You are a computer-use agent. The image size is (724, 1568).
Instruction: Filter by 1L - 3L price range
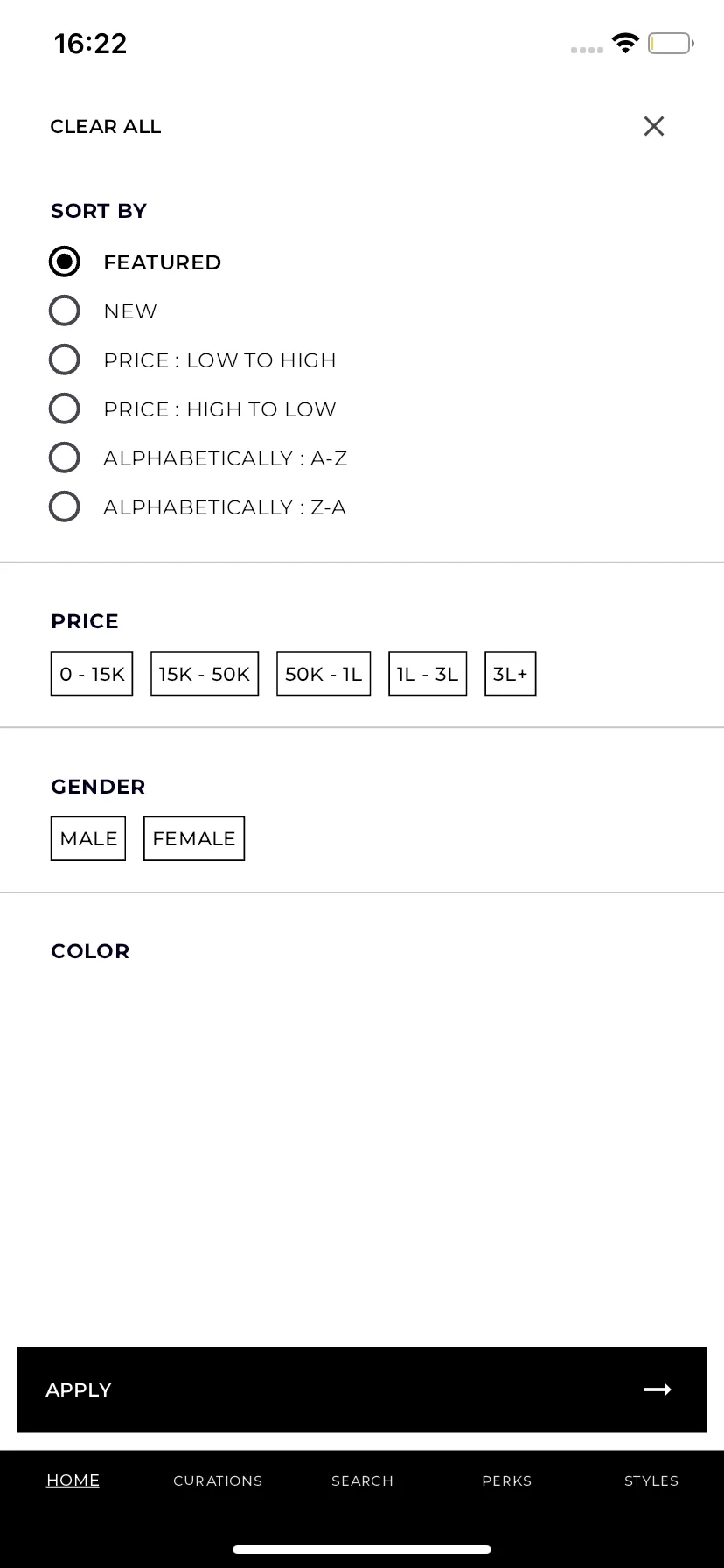[428, 674]
